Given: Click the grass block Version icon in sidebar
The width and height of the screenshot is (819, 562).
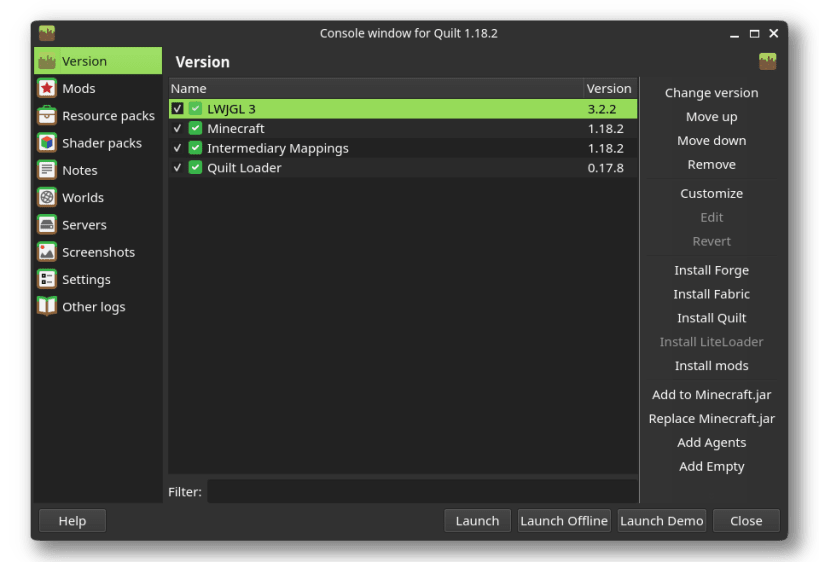Looking at the screenshot, I should click(x=47, y=61).
